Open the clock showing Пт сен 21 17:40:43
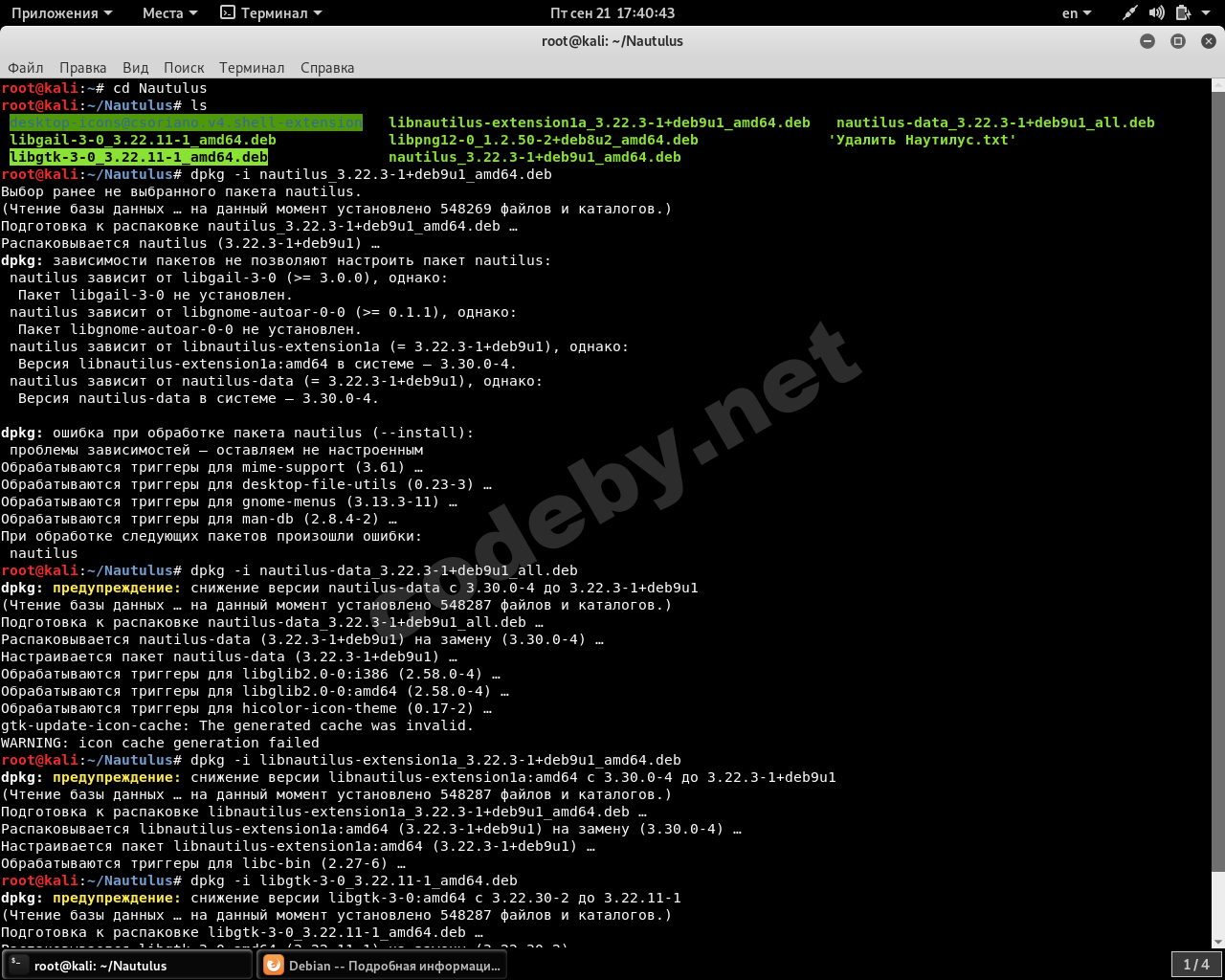Viewport: 1225px width, 980px height. pos(612,13)
